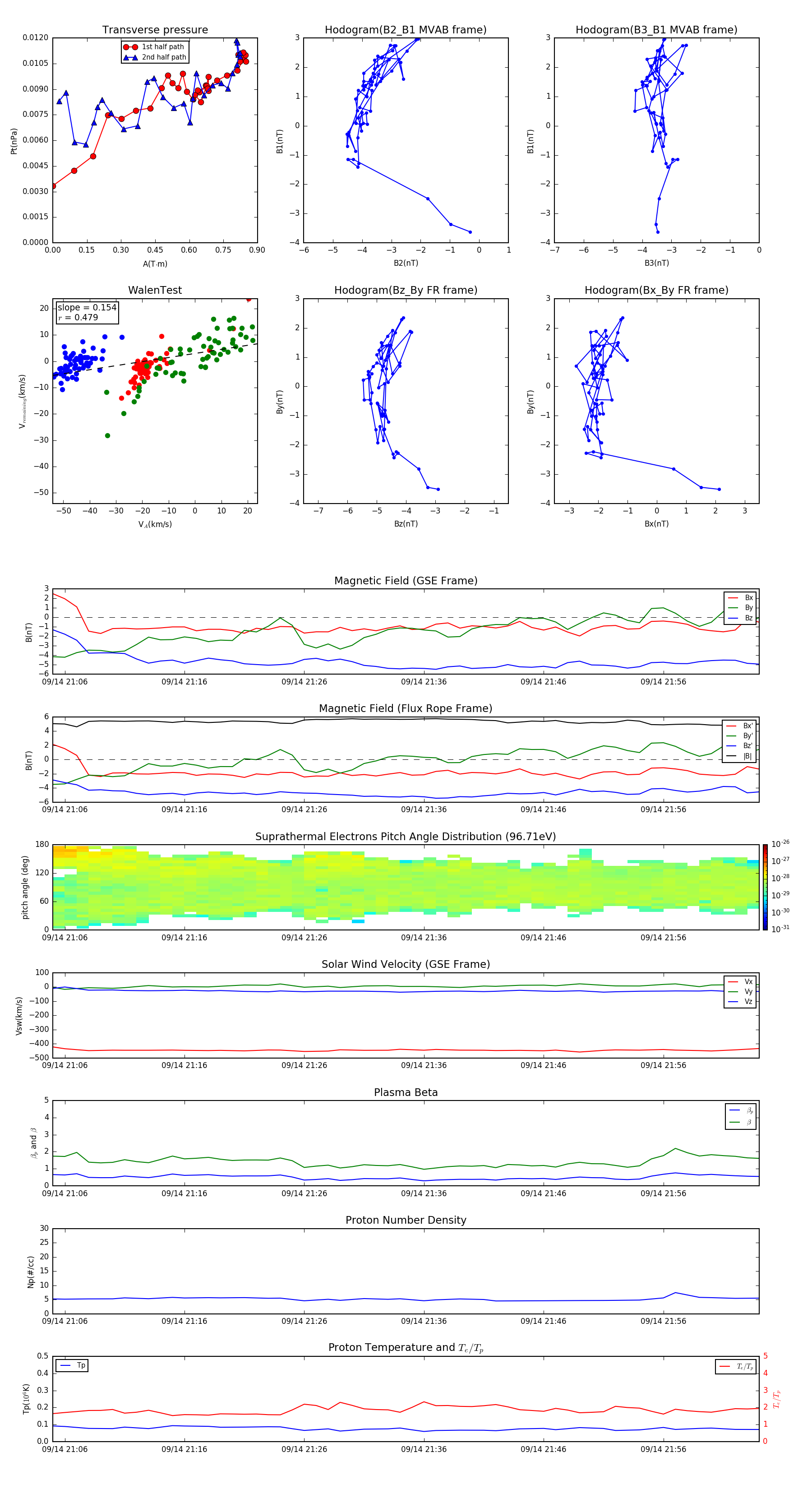Click the 'Proton Number Density' title
The width and height of the screenshot is (812, 1489).
pyautogui.click(x=406, y=1220)
